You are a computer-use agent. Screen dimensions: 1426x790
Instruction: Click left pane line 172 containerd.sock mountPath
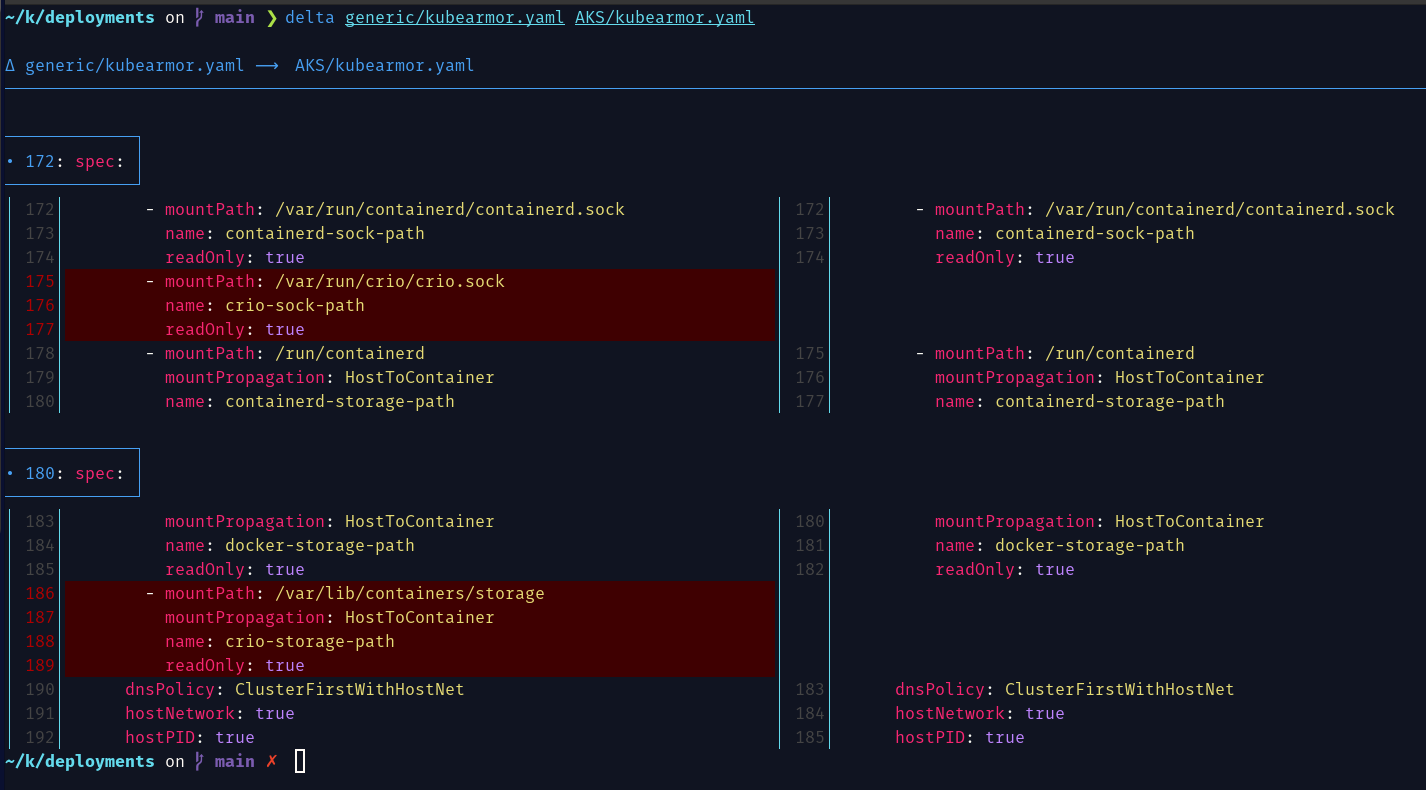[385, 210]
